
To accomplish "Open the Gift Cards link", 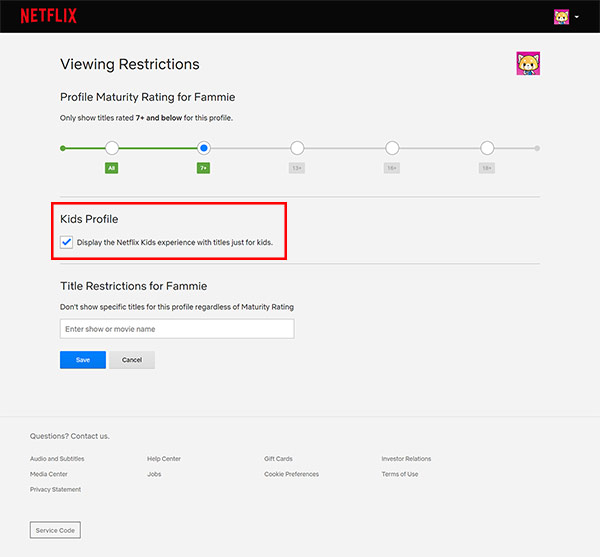I will (278, 459).
